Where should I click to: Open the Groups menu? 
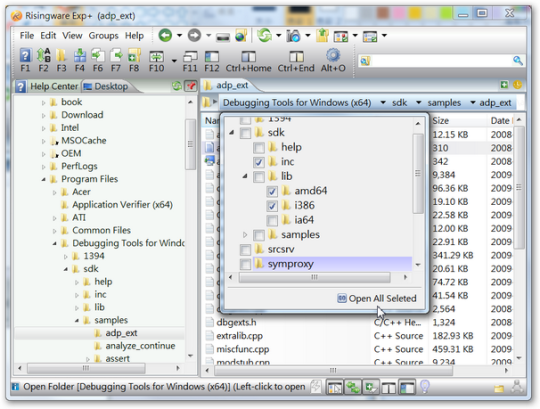(x=103, y=35)
